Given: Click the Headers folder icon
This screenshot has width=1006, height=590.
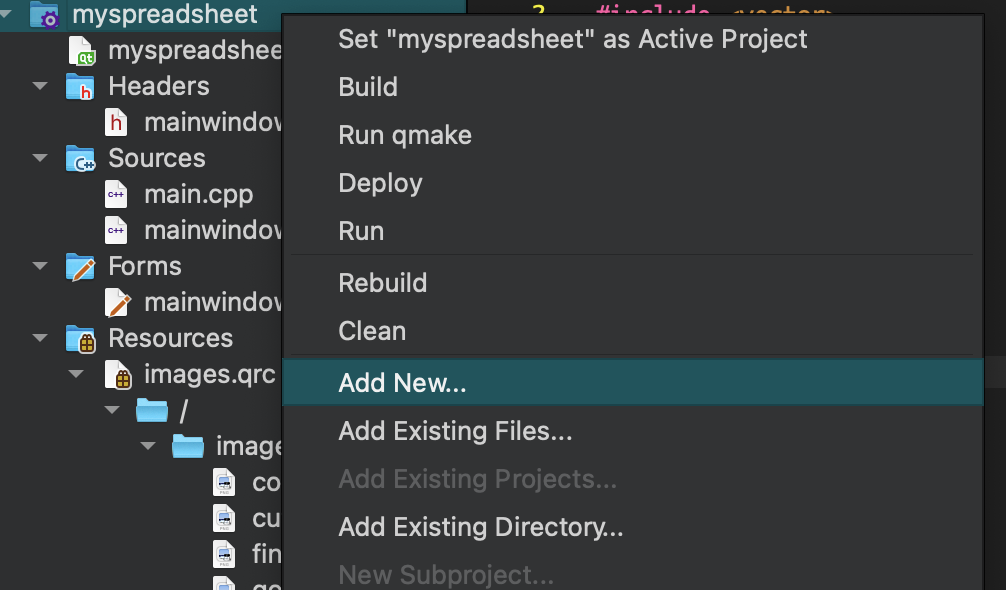Looking at the screenshot, I should click(x=80, y=86).
